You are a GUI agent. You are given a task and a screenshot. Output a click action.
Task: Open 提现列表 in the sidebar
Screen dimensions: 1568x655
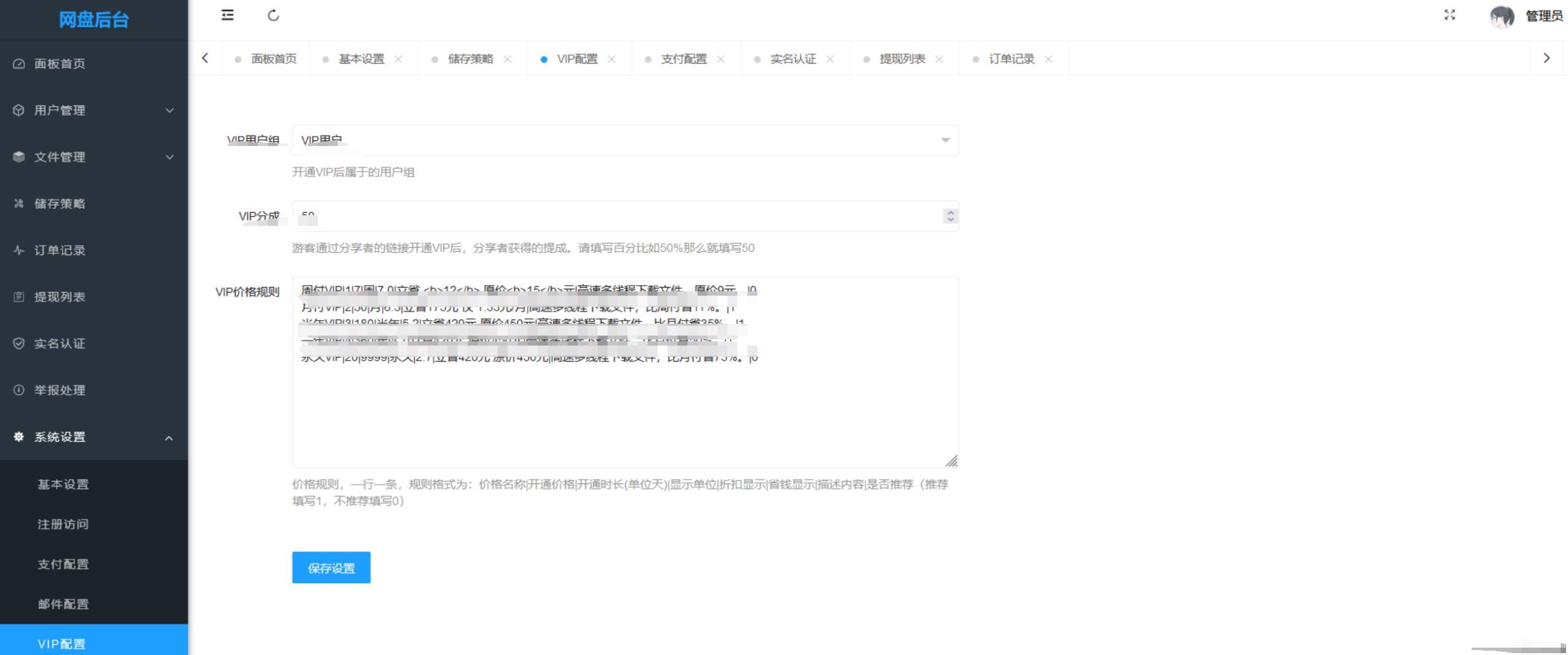[x=94, y=297]
